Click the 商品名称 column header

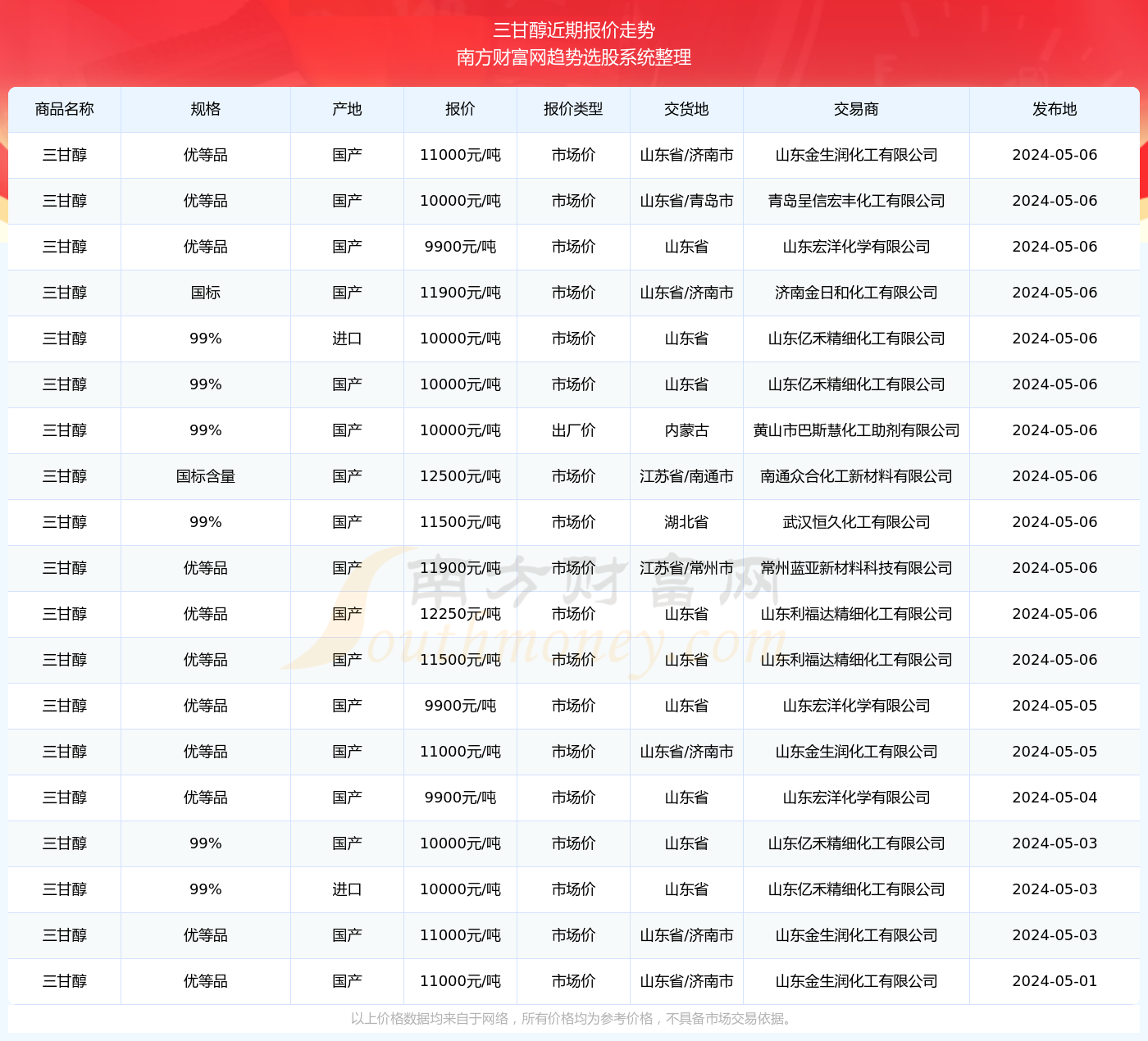(x=65, y=109)
